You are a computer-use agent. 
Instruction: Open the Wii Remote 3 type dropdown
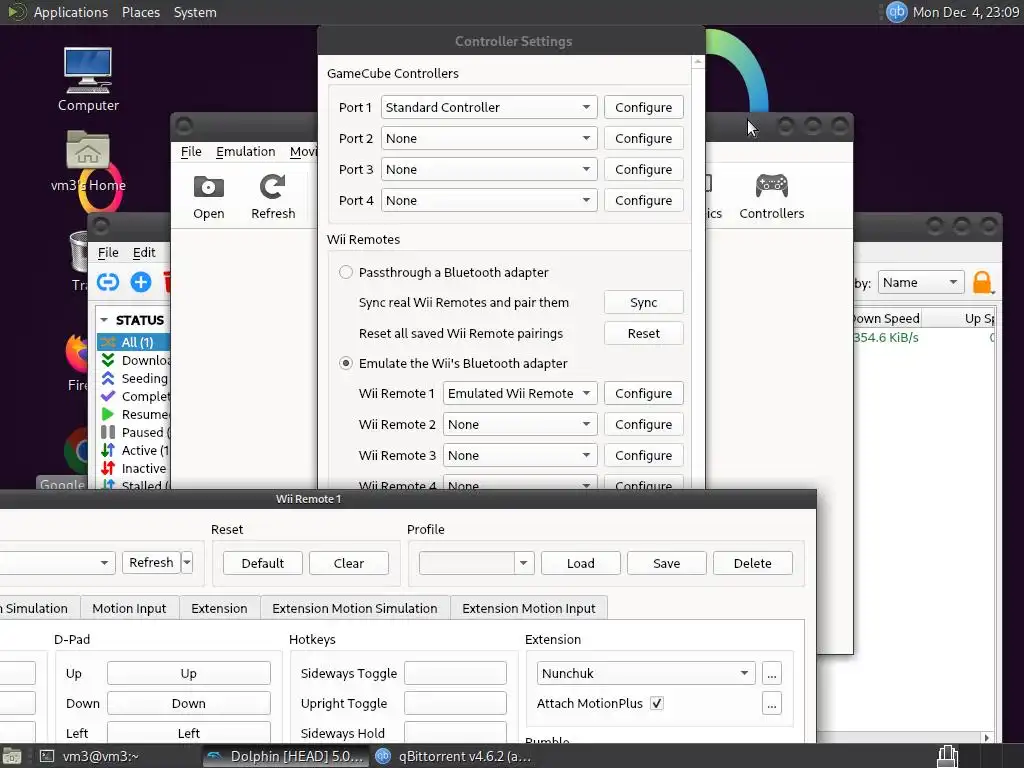coord(520,455)
